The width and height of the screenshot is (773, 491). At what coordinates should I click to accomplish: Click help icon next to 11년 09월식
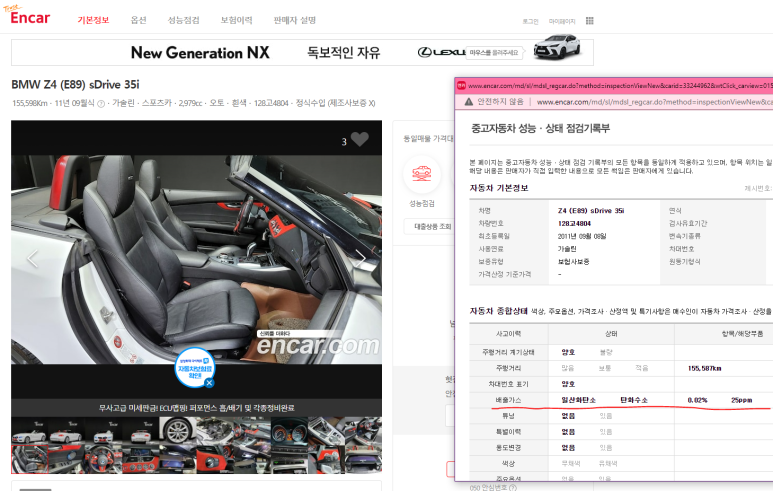coord(101,104)
